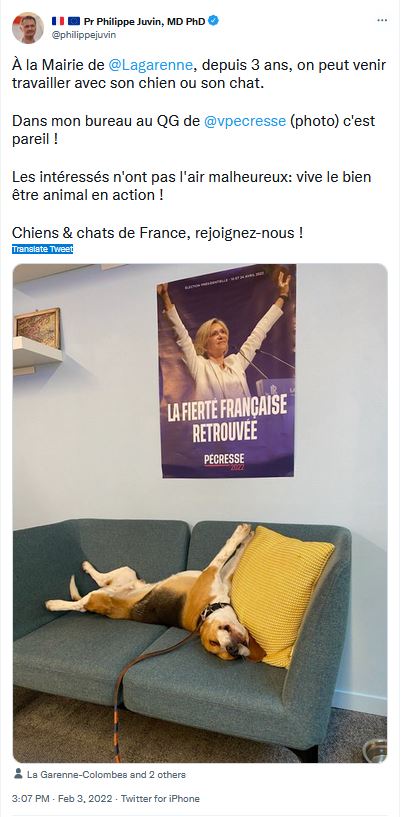Click the Pécresse 2022 poster in photo

click(x=226, y=370)
